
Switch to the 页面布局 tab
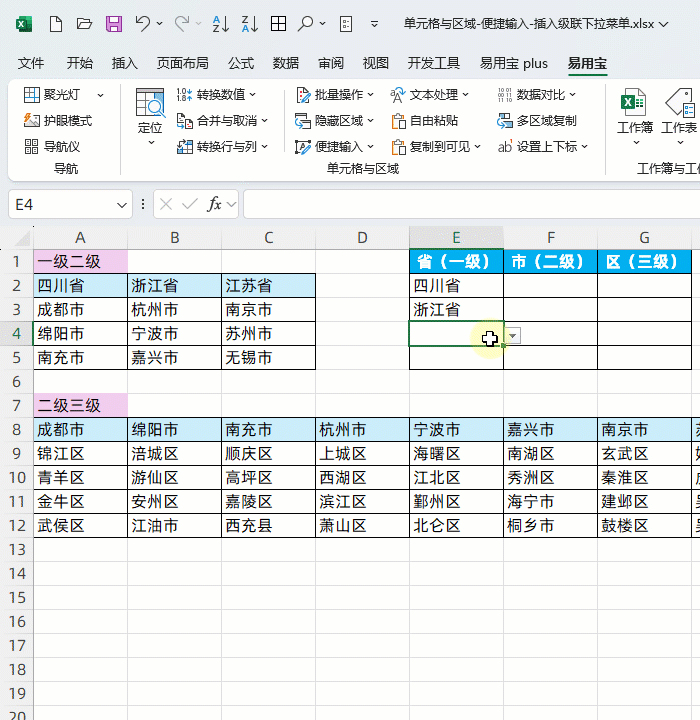182,63
